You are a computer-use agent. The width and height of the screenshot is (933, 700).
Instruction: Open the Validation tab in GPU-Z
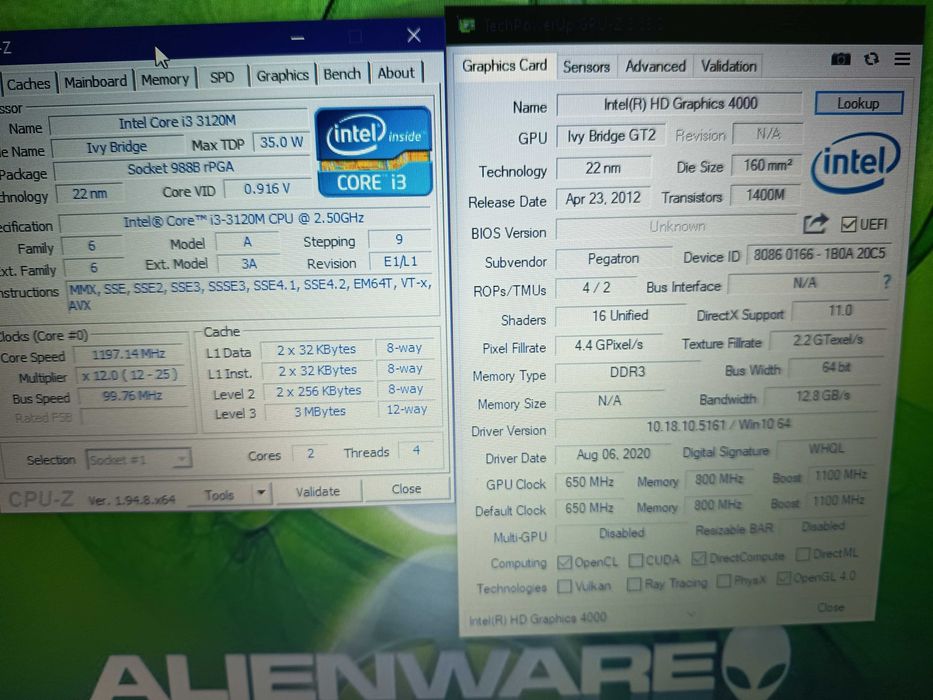(728, 65)
